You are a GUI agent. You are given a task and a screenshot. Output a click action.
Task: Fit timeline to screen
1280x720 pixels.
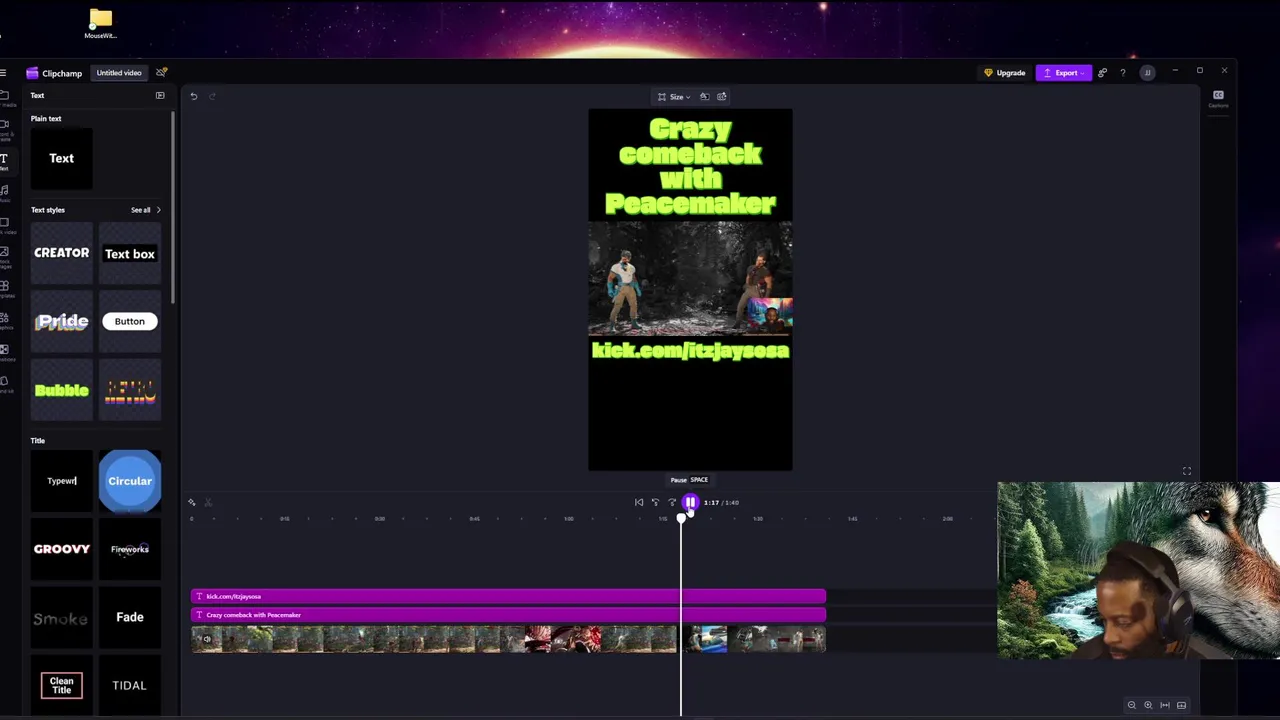[1165, 705]
